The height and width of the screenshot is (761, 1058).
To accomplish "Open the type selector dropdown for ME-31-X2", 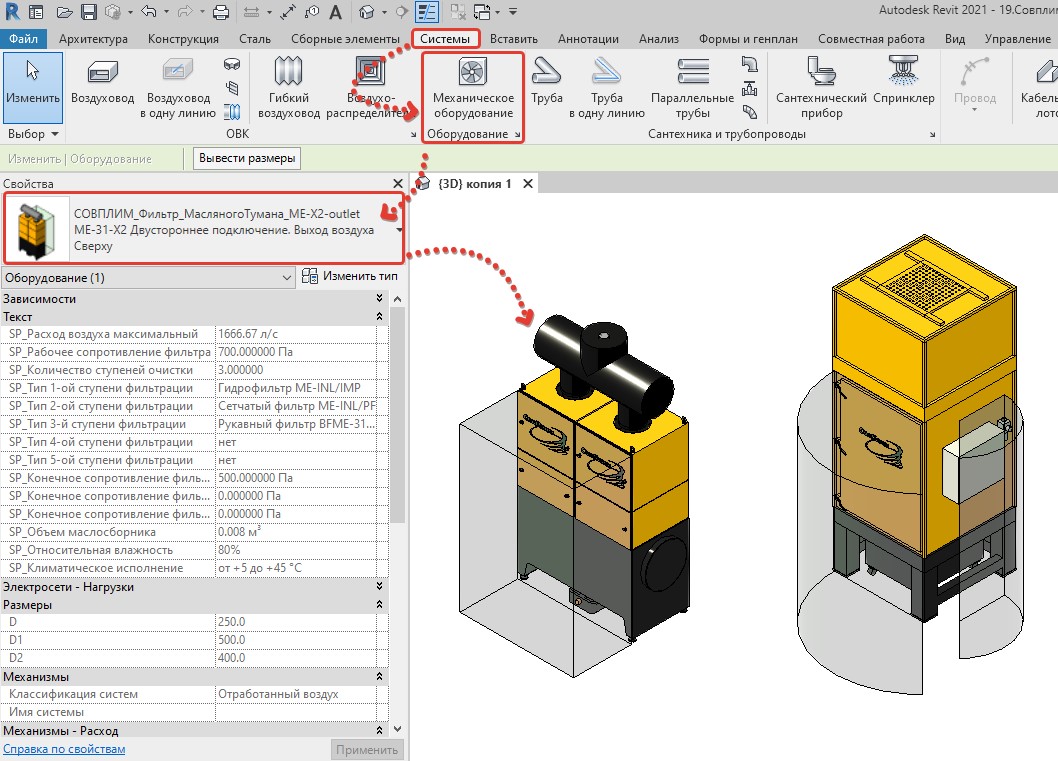I will click(399, 230).
